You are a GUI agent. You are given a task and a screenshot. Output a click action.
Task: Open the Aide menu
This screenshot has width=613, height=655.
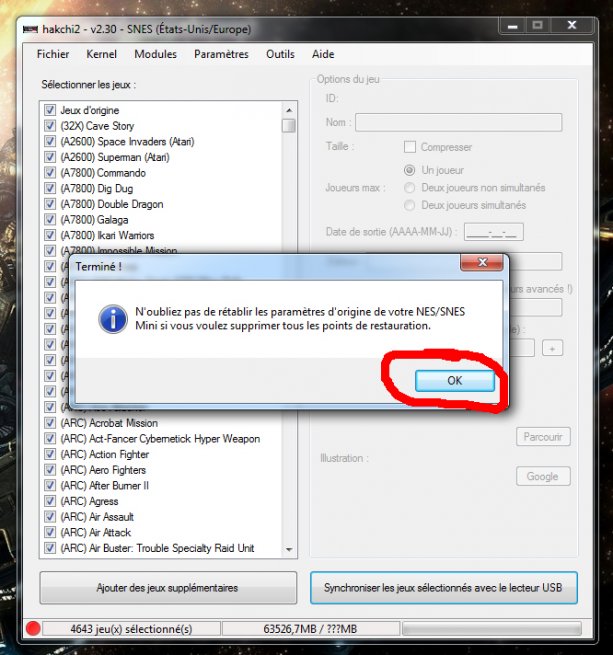[x=323, y=54]
